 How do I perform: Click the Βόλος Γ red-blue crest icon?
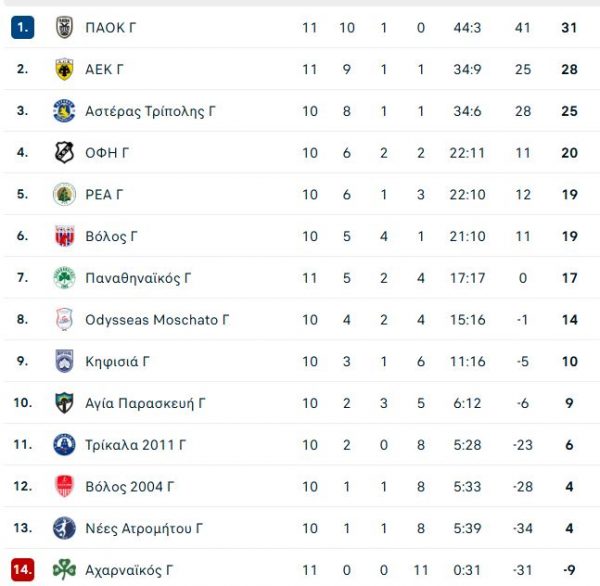click(64, 236)
